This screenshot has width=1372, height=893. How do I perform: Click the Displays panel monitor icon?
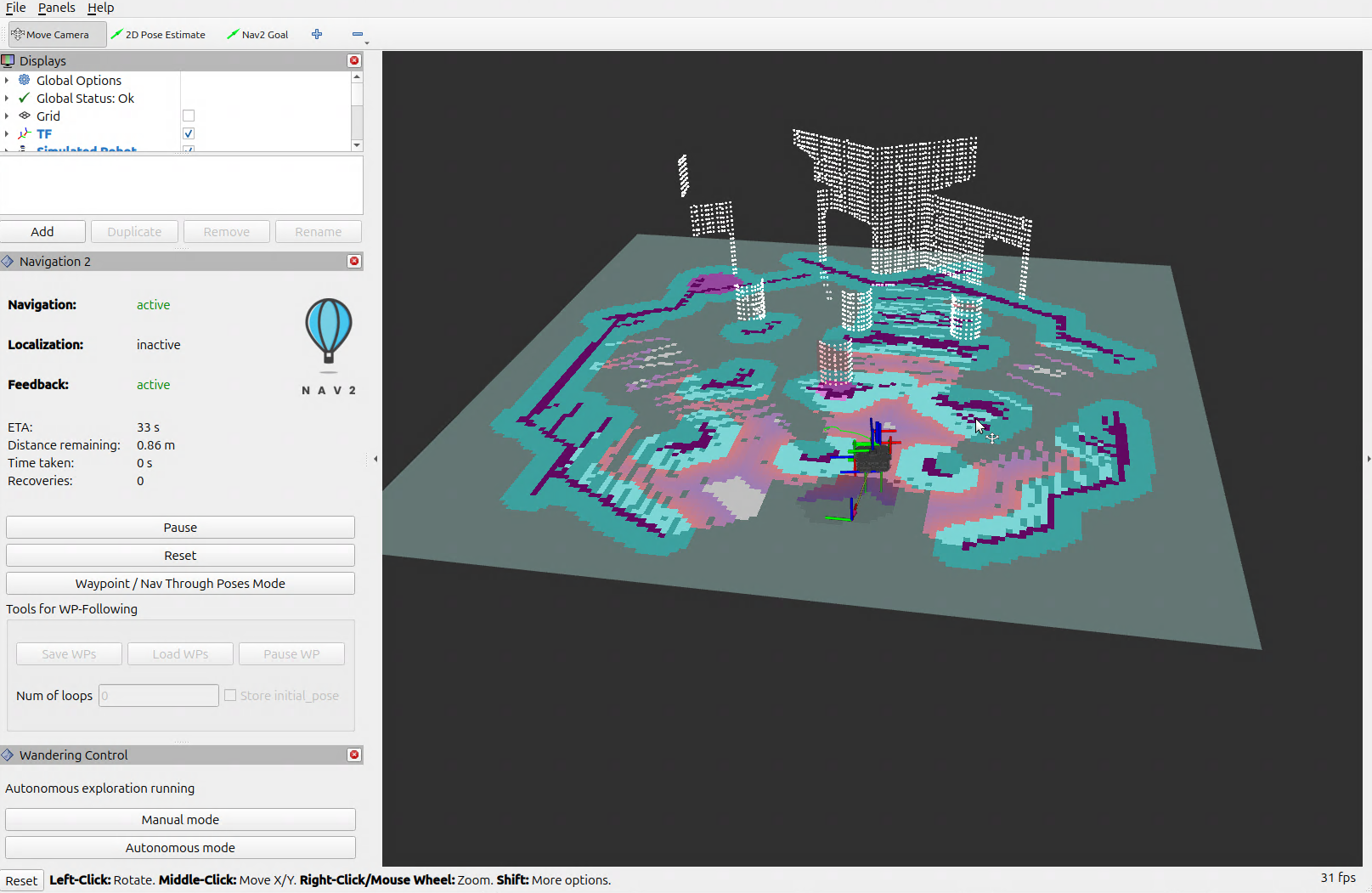click(8, 61)
